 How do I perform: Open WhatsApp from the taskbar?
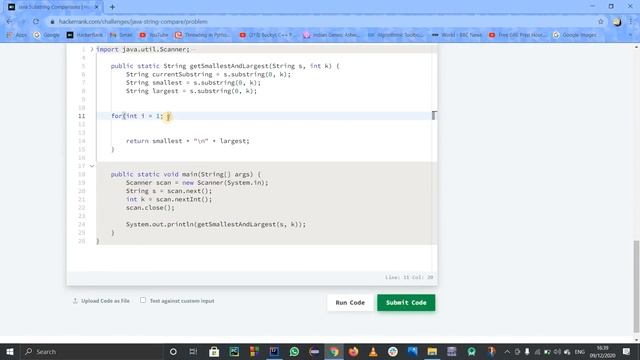pos(294,351)
